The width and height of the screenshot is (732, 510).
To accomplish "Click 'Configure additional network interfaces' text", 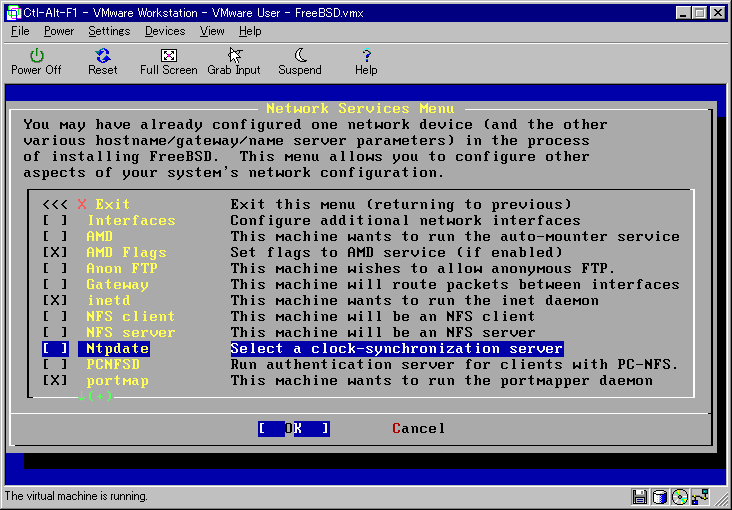I will click(x=405, y=221).
